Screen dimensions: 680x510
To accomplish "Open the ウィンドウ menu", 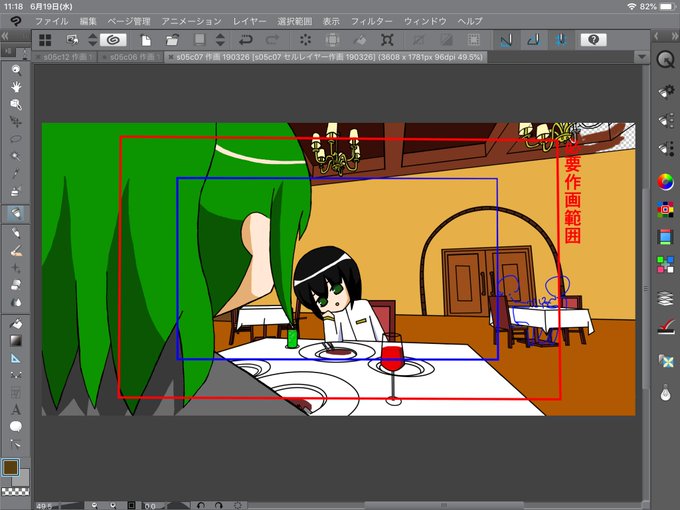I will 425,21.
